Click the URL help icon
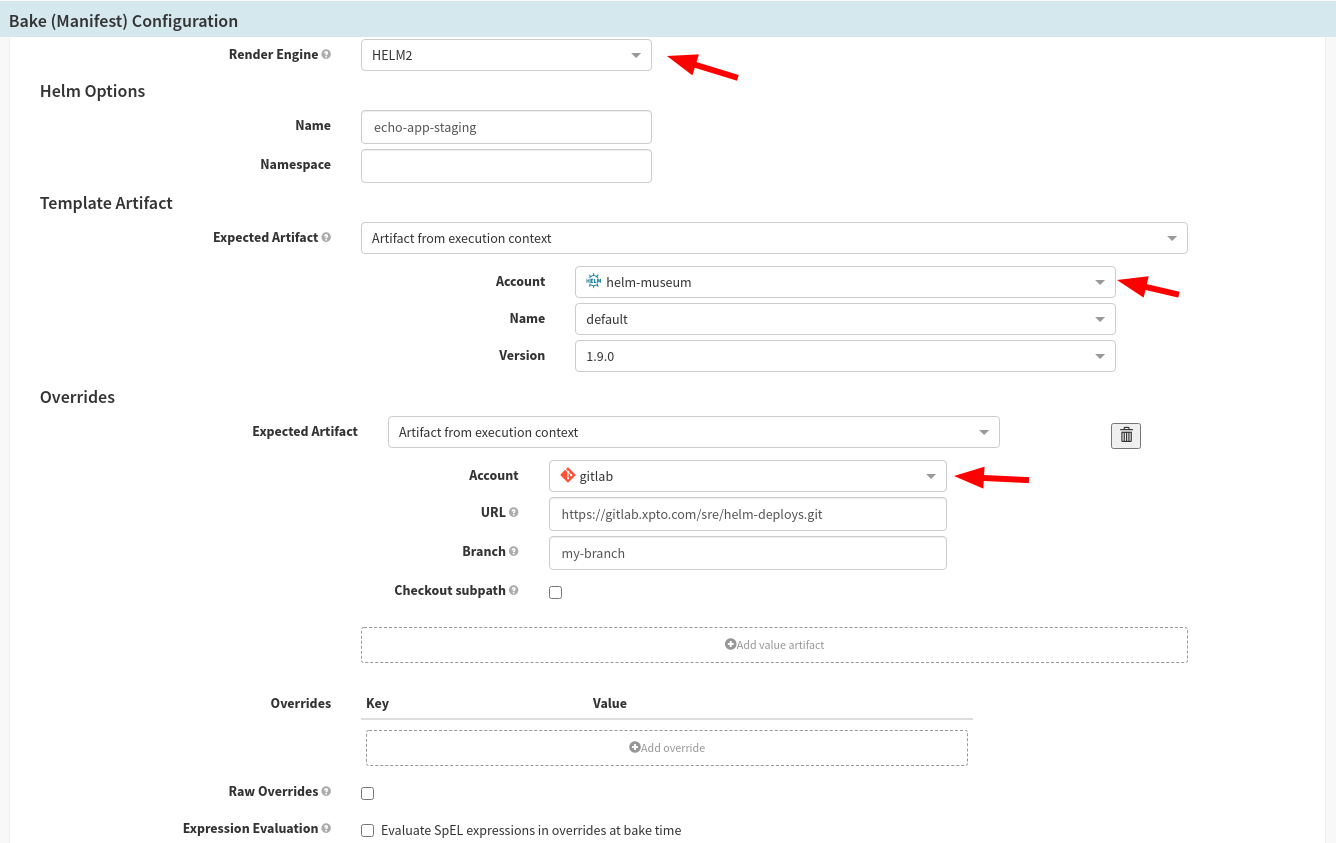Image resolution: width=1336 pixels, height=843 pixels. (x=514, y=512)
